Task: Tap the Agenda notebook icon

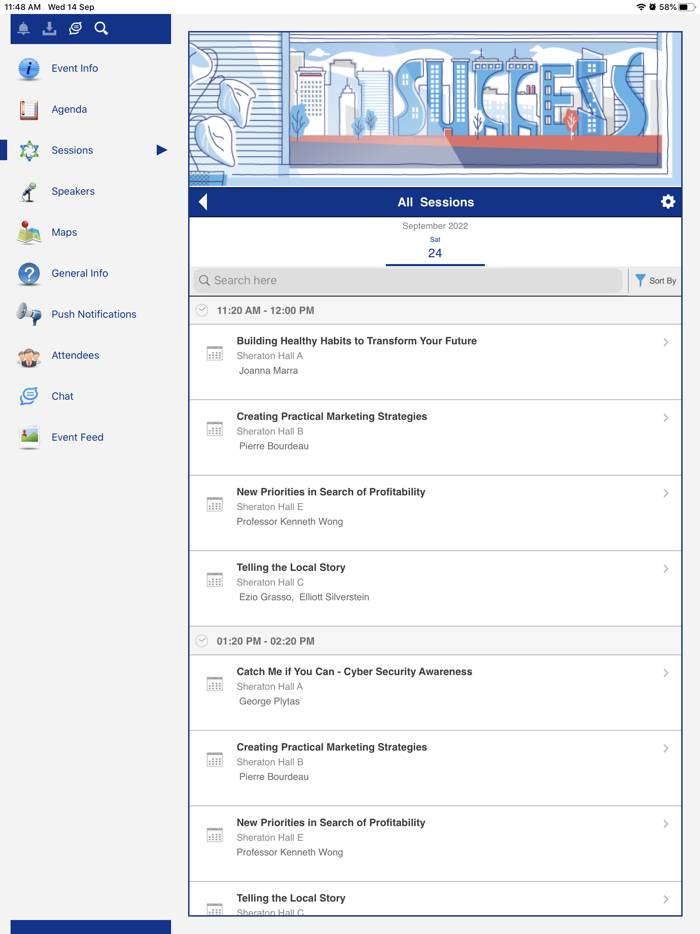Action: click(x=29, y=110)
